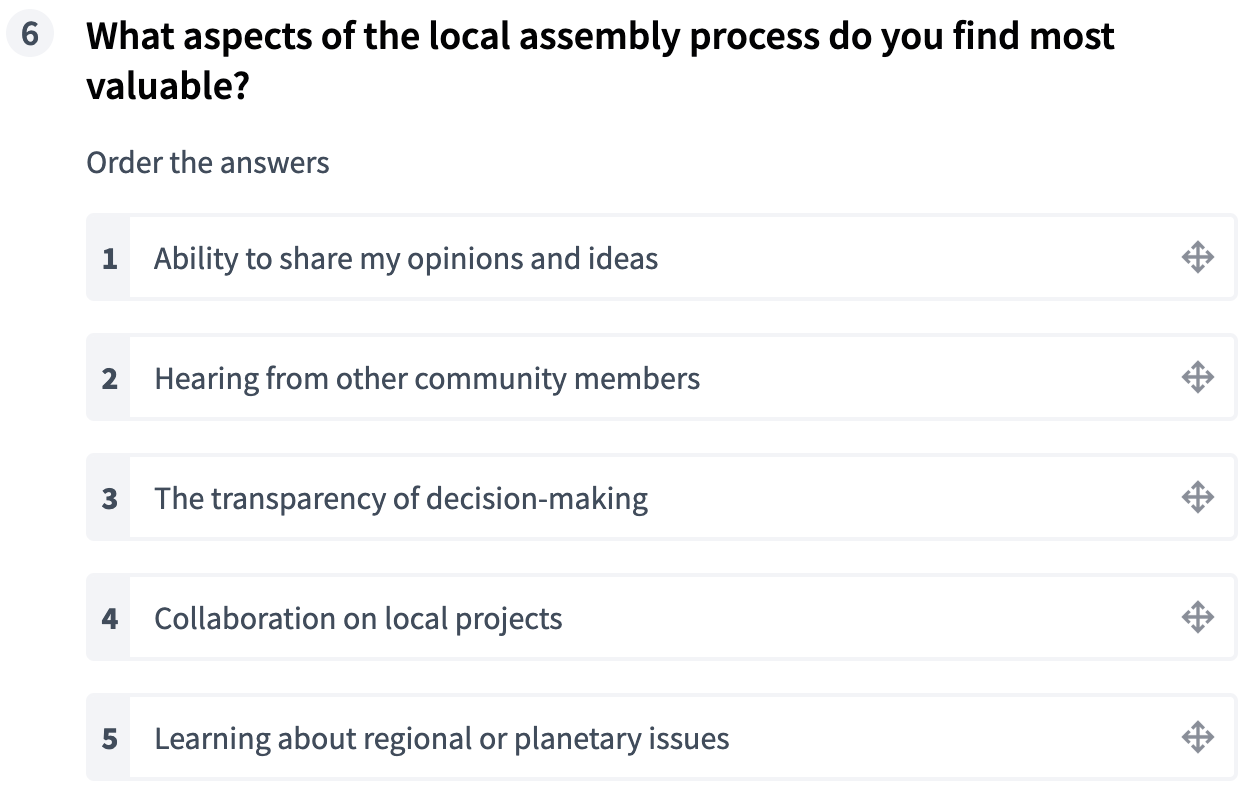
Task: Click the 'Order the answers' instruction text
Action: pos(208,162)
